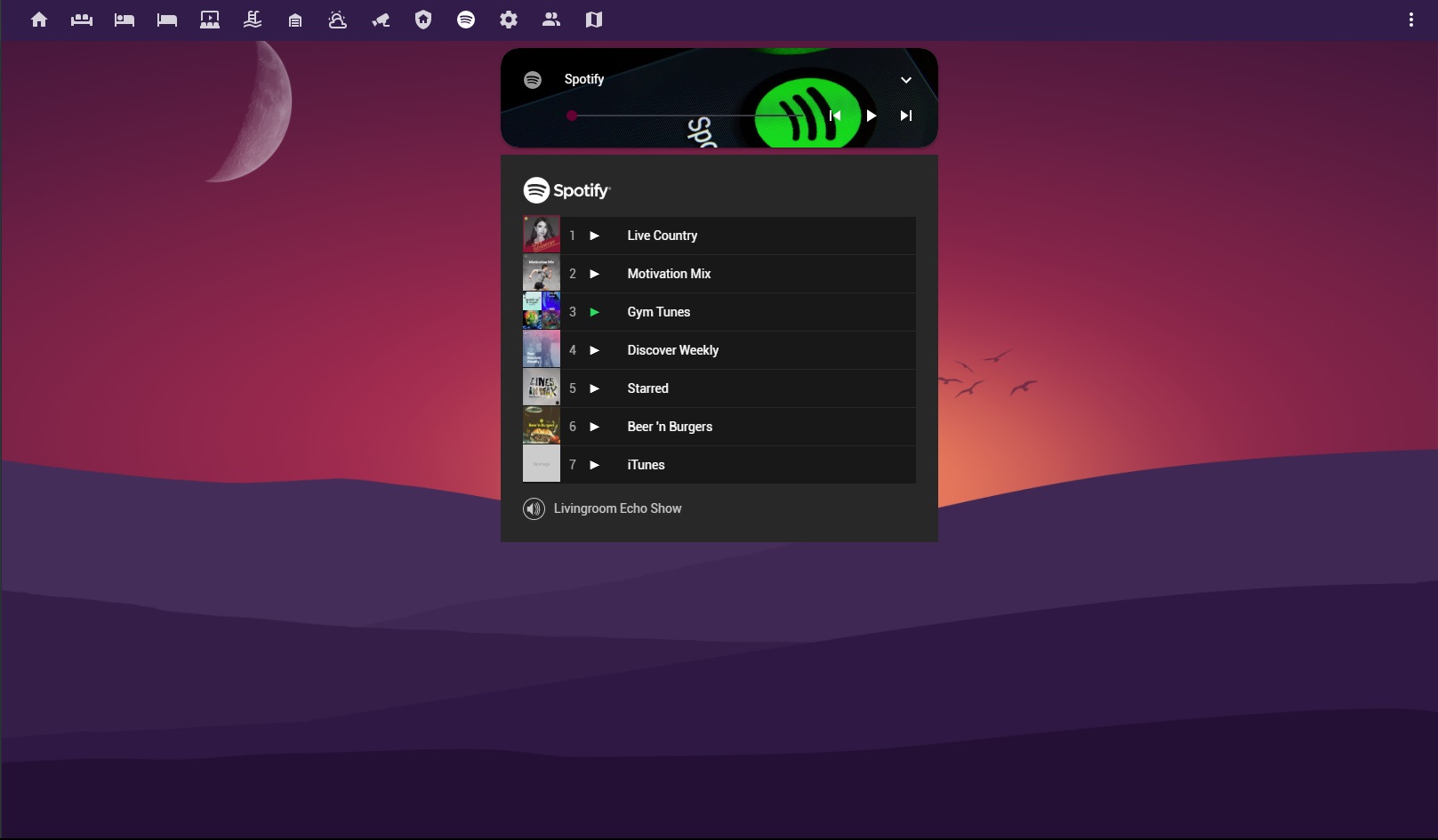
Task: Open the map tab icon
Action: (594, 20)
